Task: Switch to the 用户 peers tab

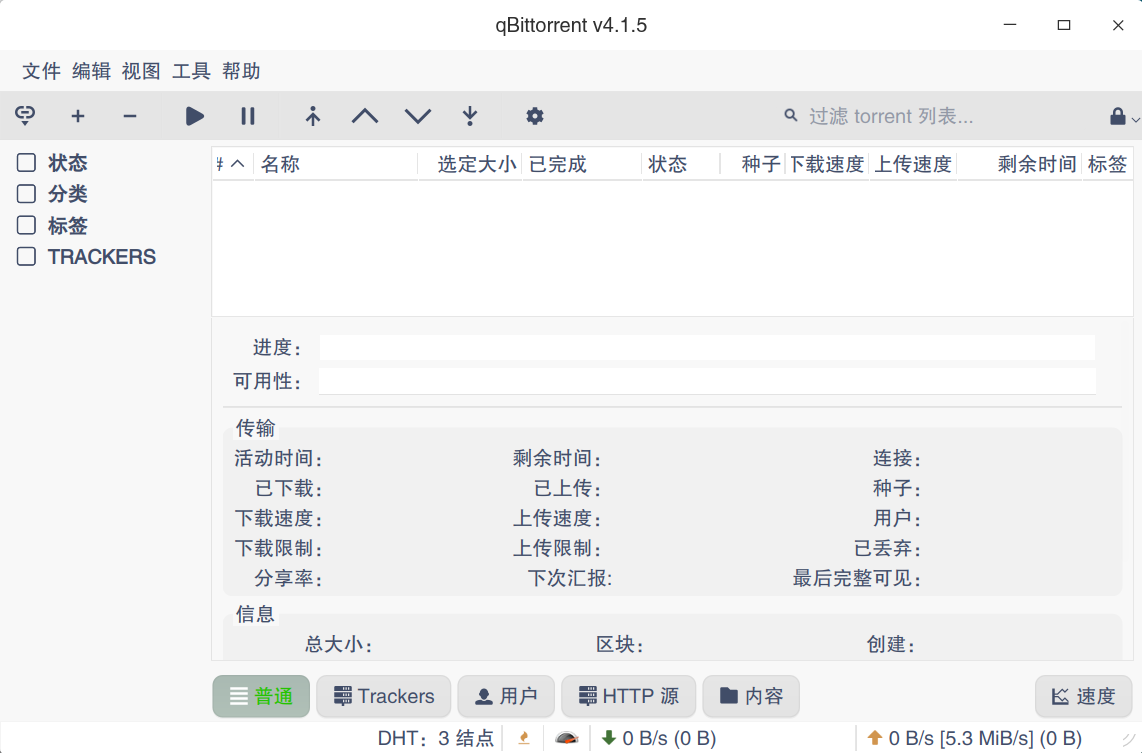Action: tap(506, 696)
